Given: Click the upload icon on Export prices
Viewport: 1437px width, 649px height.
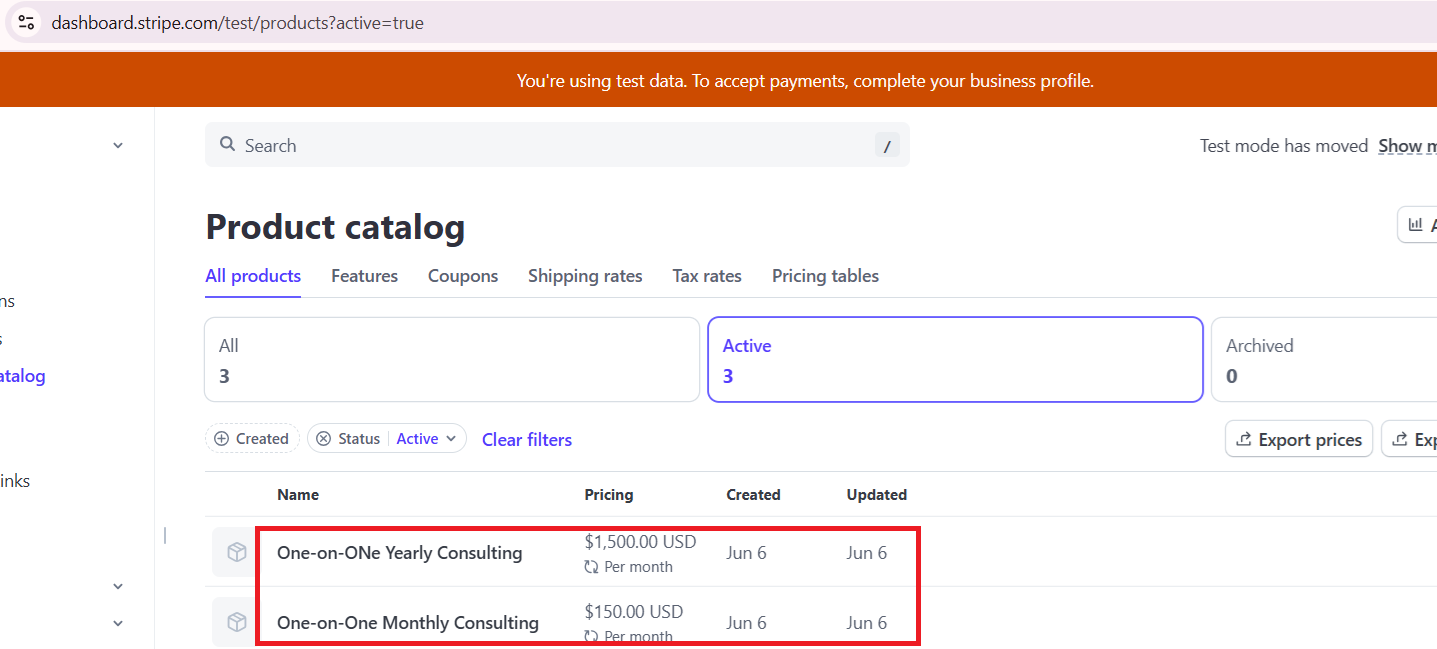Looking at the screenshot, I should (1244, 440).
